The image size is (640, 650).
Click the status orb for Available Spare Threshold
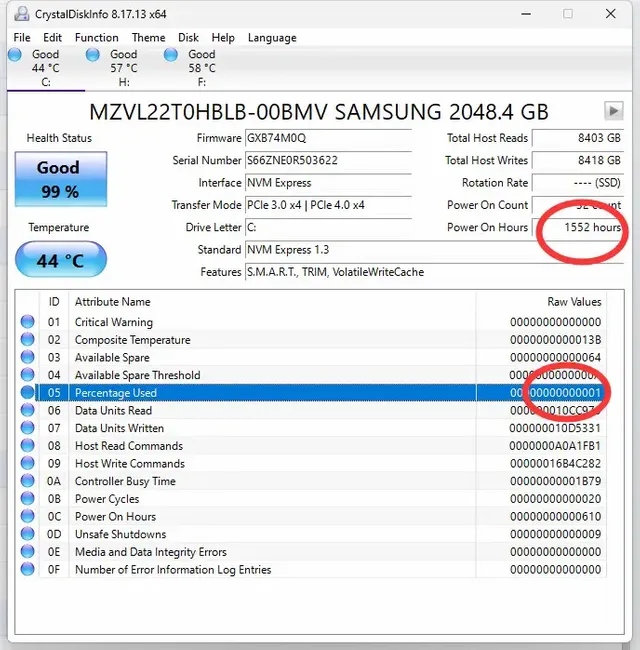pyautogui.click(x=27, y=375)
